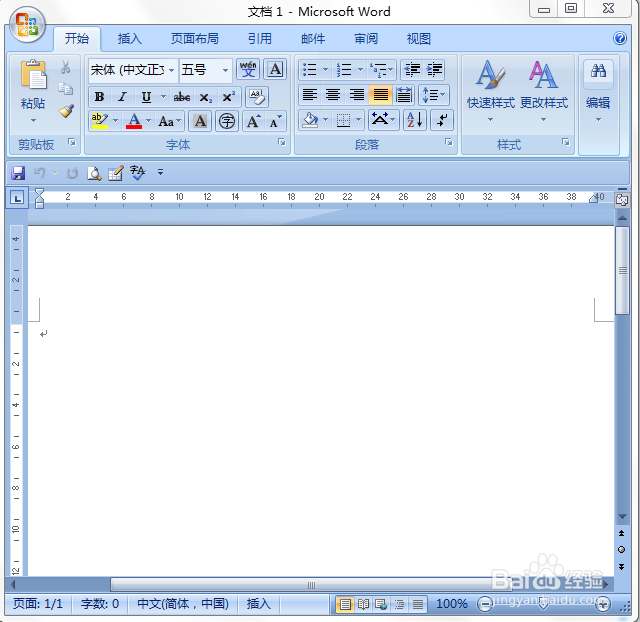The width and height of the screenshot is (640, 622).
Task: Shrink font size icon
Action: click(276, 121)
